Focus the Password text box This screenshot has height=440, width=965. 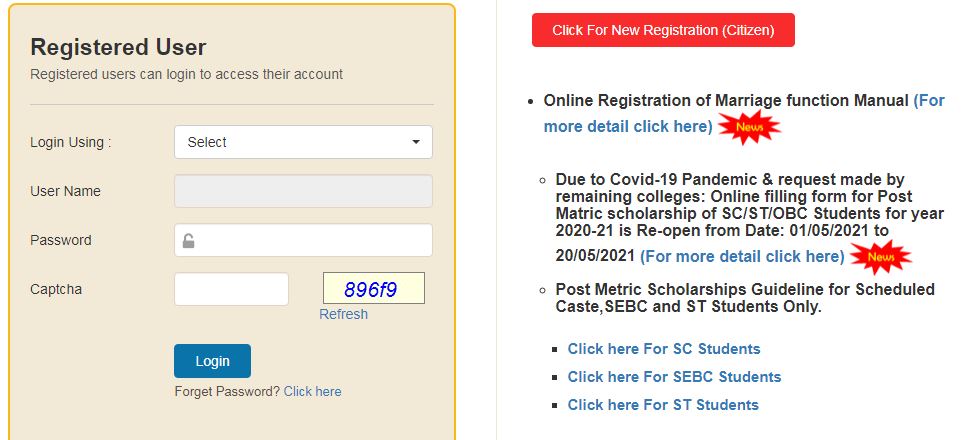click(x=315, y=240)
